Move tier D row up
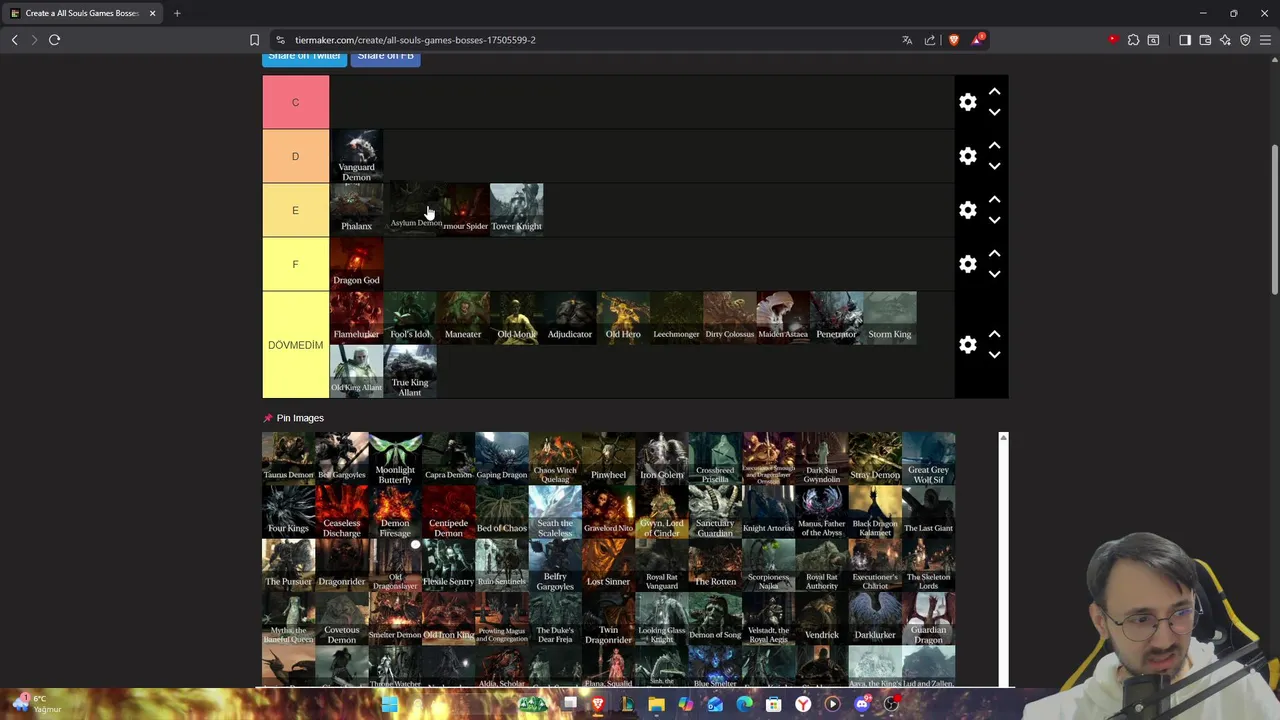The width and height of the screenshot is (1280, 720). (994, 145)
